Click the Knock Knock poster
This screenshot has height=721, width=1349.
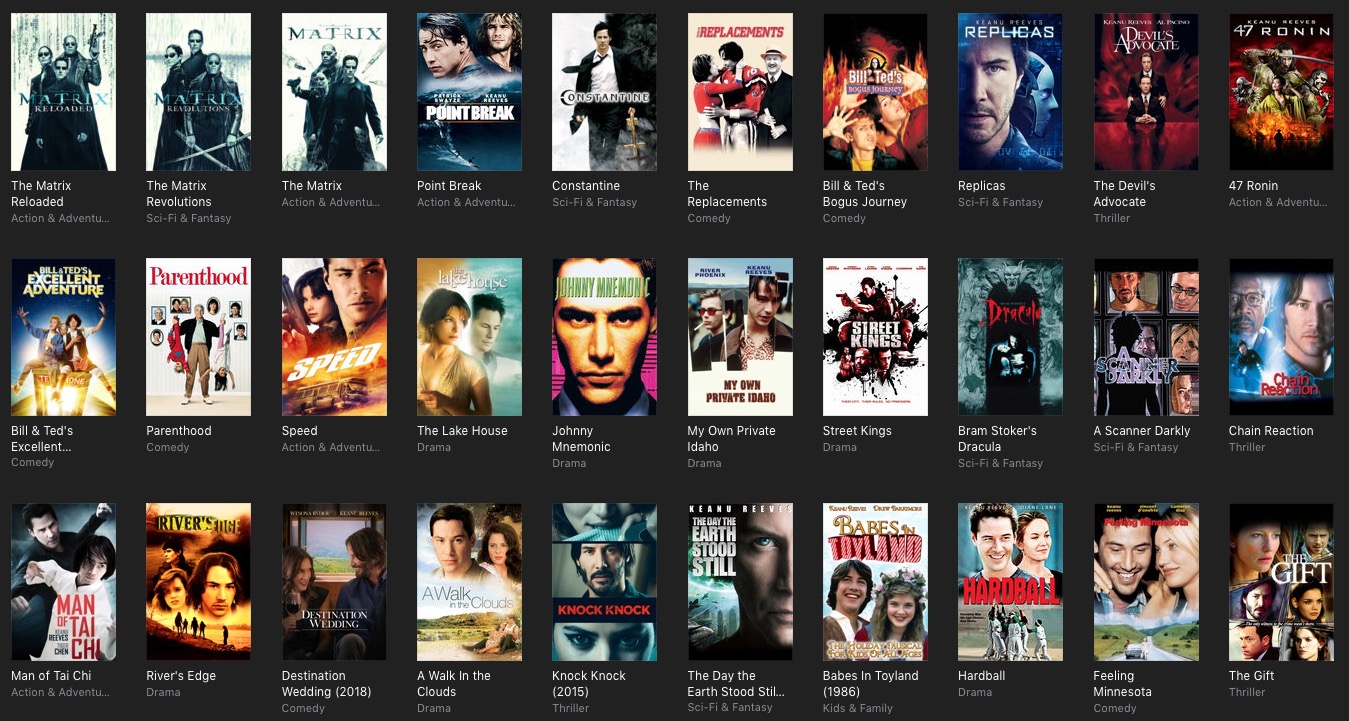(x=604, y=582)
